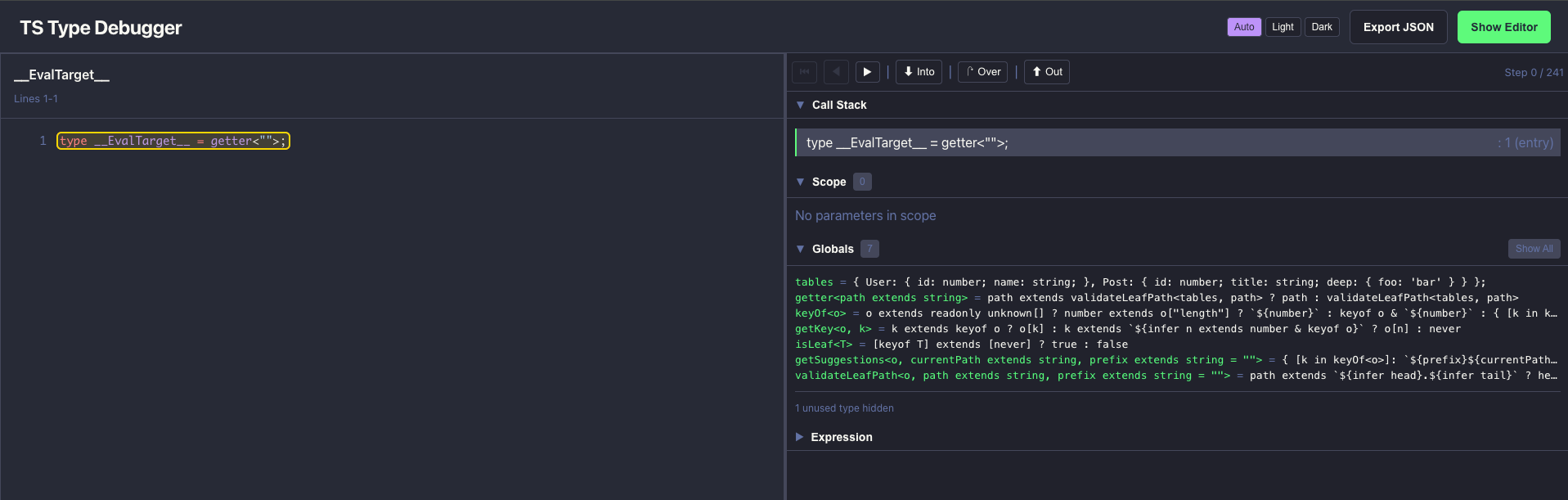Click the Export JSON button
Image resolution: width=1568 pixels, height=500 pixels.
pyautogui.click(x=1399, y=27)
